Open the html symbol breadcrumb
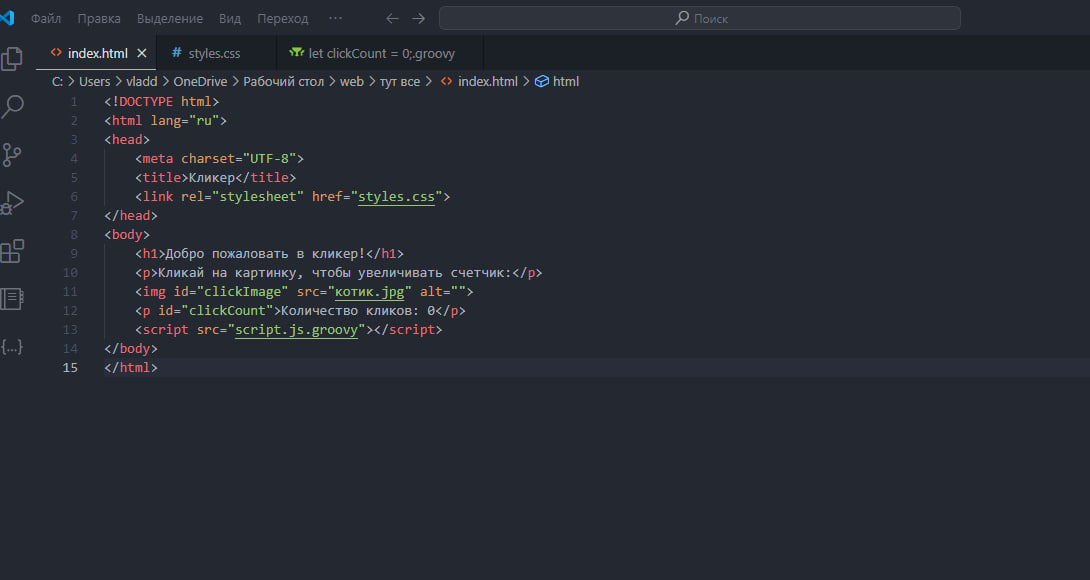This screenshot has width=1090, height=580. [566, 81]
